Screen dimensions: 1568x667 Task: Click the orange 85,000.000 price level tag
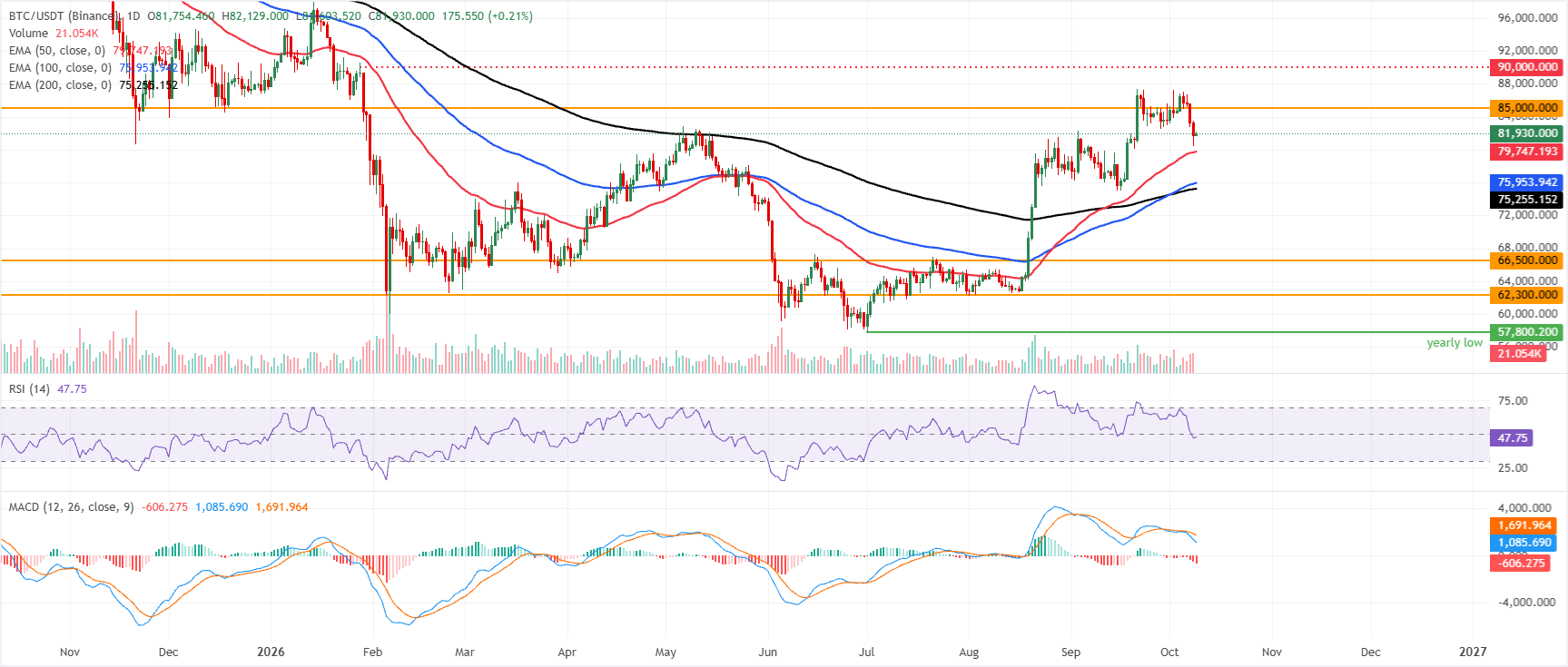pos(1527,108)
